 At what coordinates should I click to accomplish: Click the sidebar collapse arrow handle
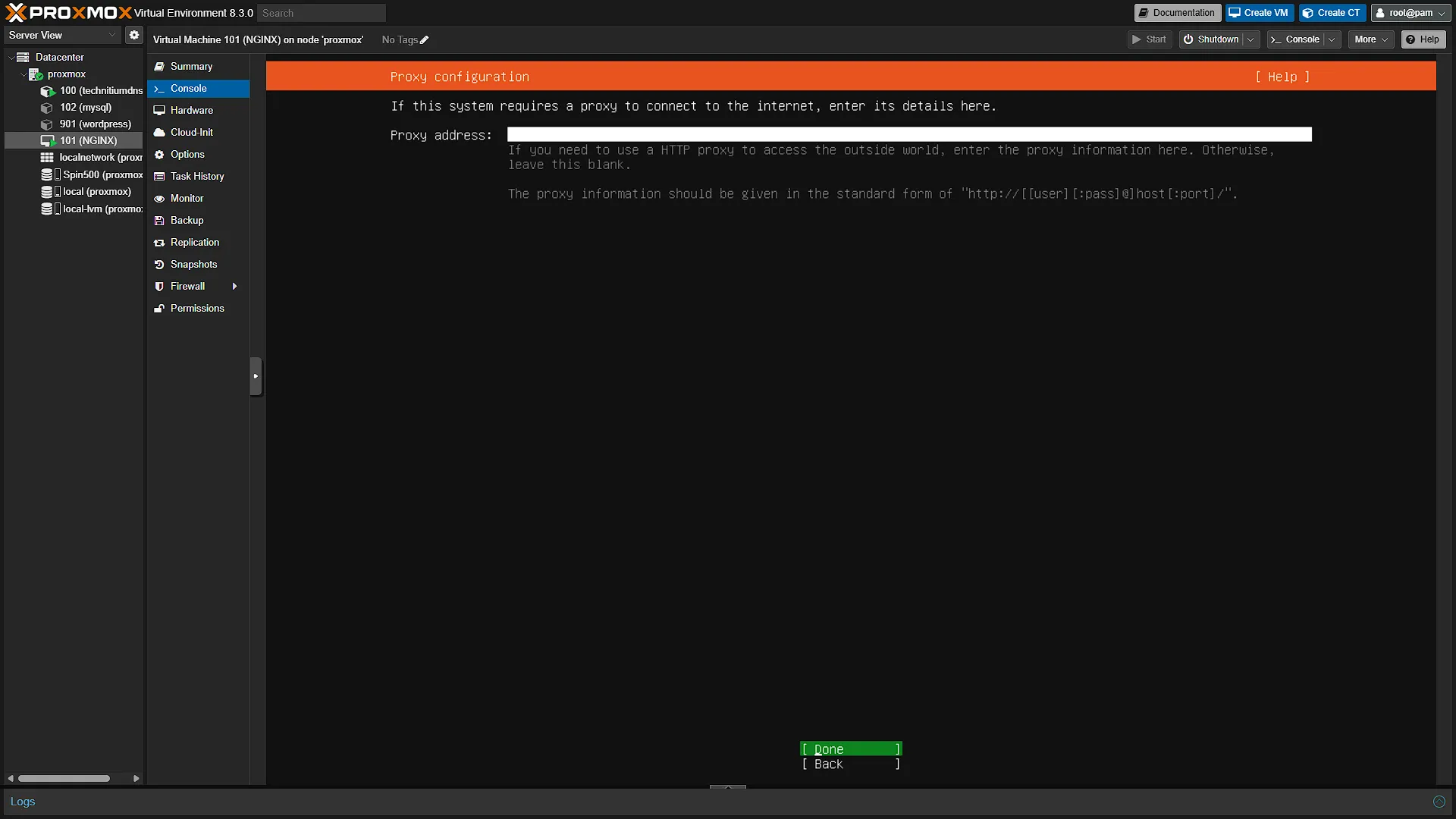pyautogui.click(x=256, y=376)
